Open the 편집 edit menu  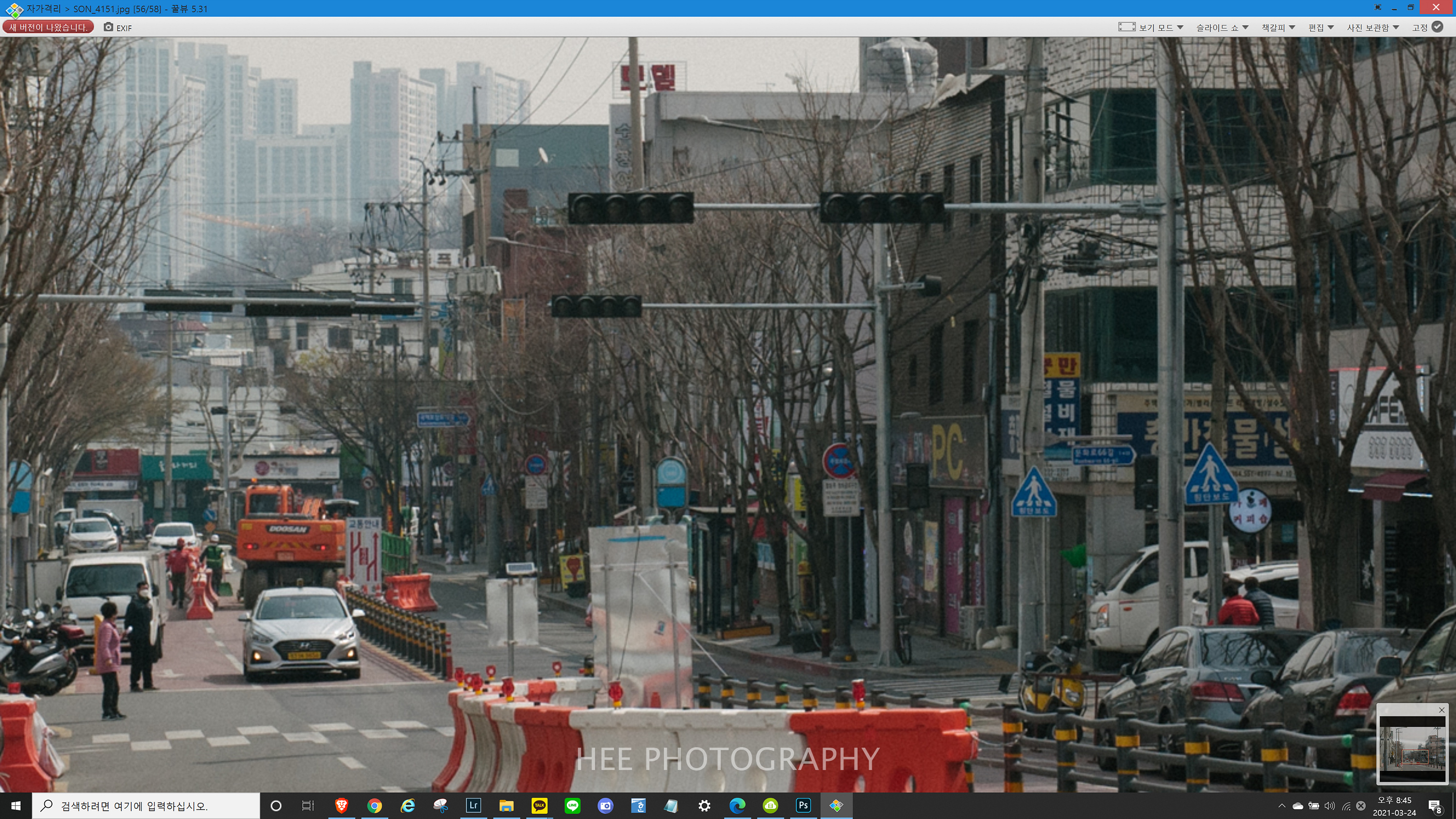(1320, 28)
